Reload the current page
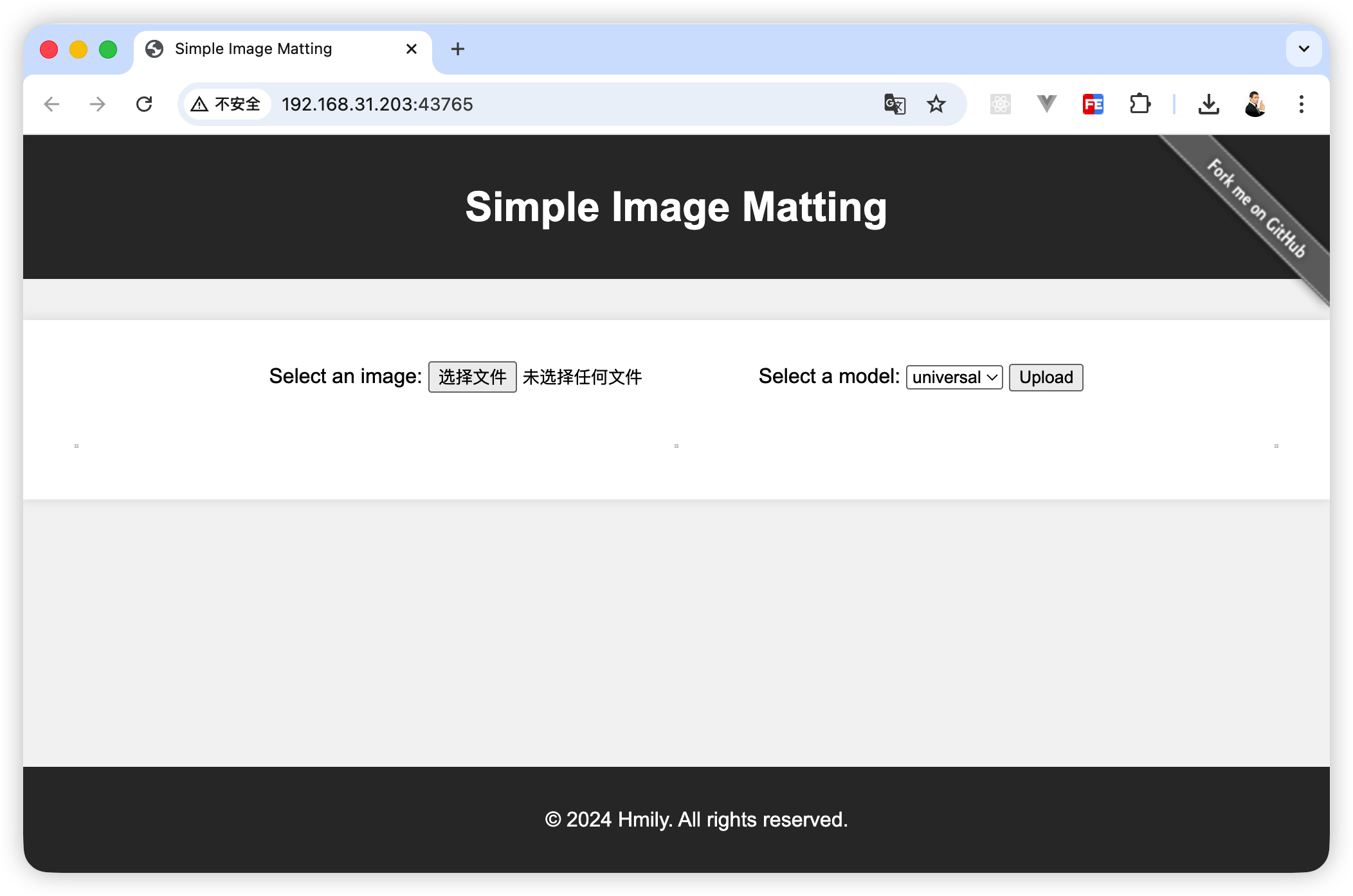The height and width of the screenshot is (896, 1353). (x=144, y=104)
